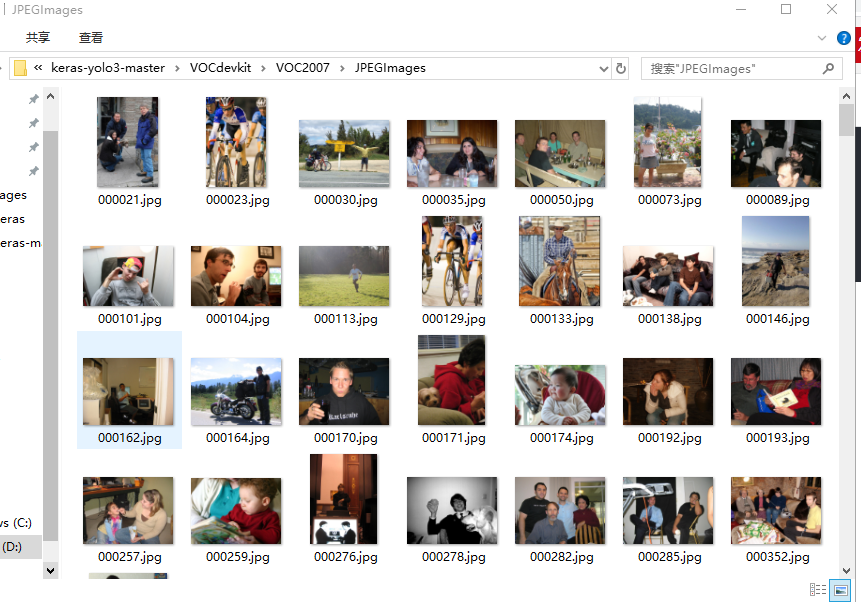The height and width of the screenshot is (602, 861).
Task: Expand the ribbon with the chevron arrow
Action: tap(821, 38)
